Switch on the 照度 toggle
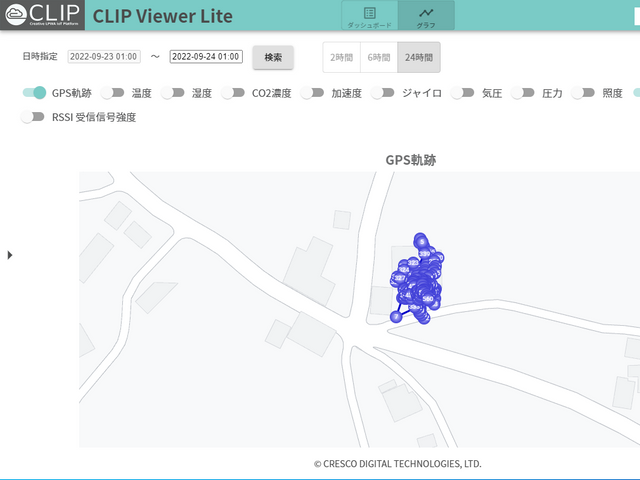The width and height of the screenshot is (640, 480). [x=583, y=93]
